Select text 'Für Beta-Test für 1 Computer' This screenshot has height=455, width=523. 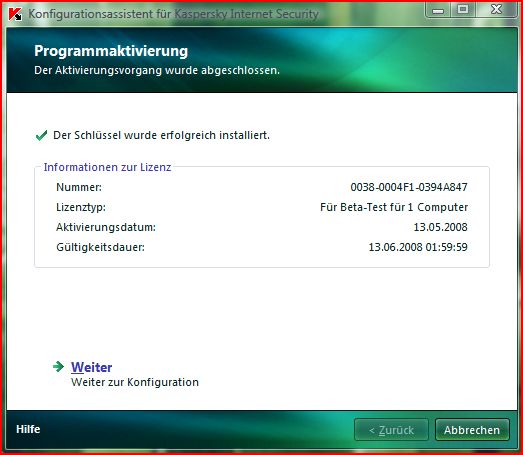[394, 207]
